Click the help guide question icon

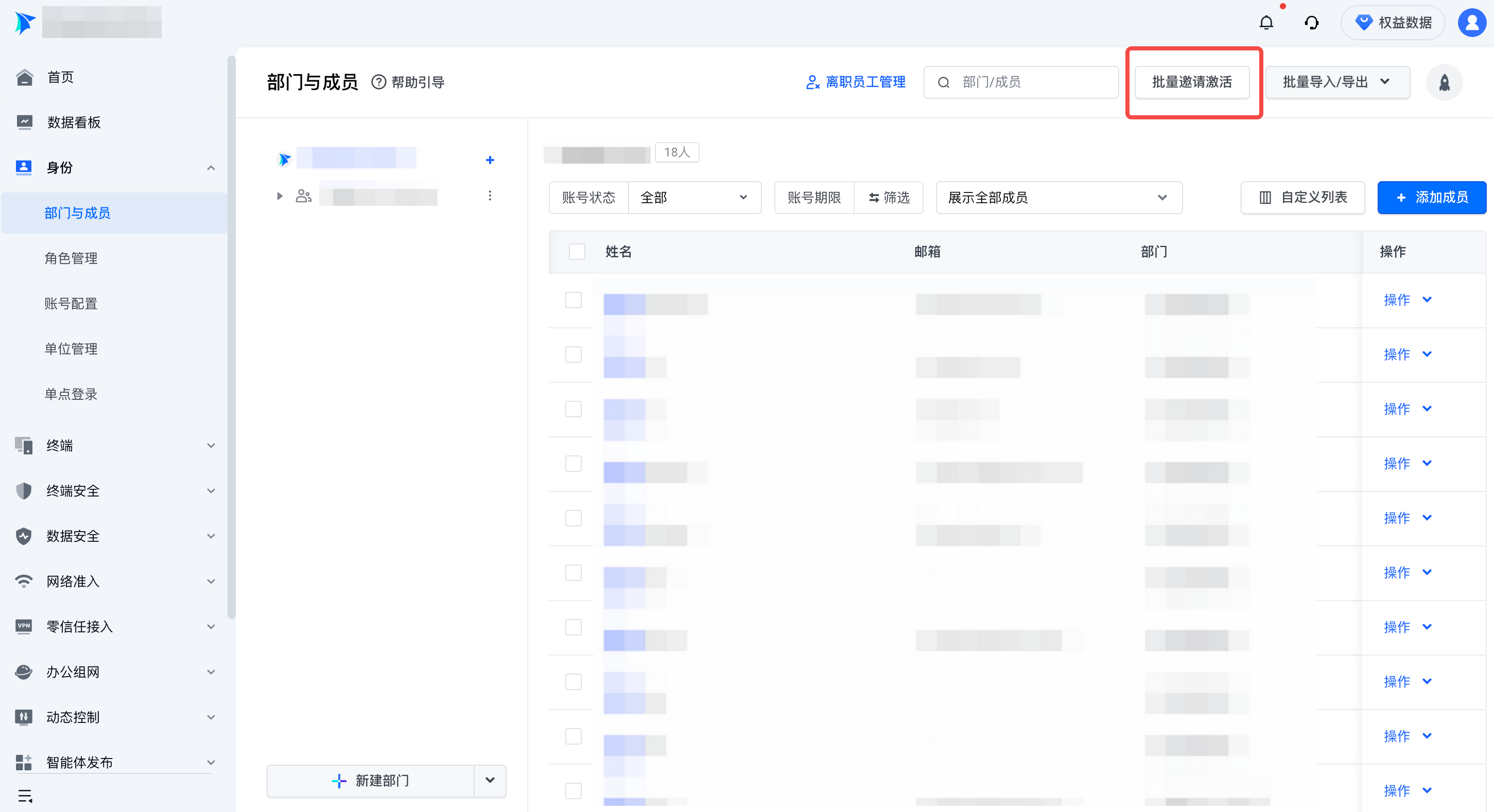coord(379,82)
